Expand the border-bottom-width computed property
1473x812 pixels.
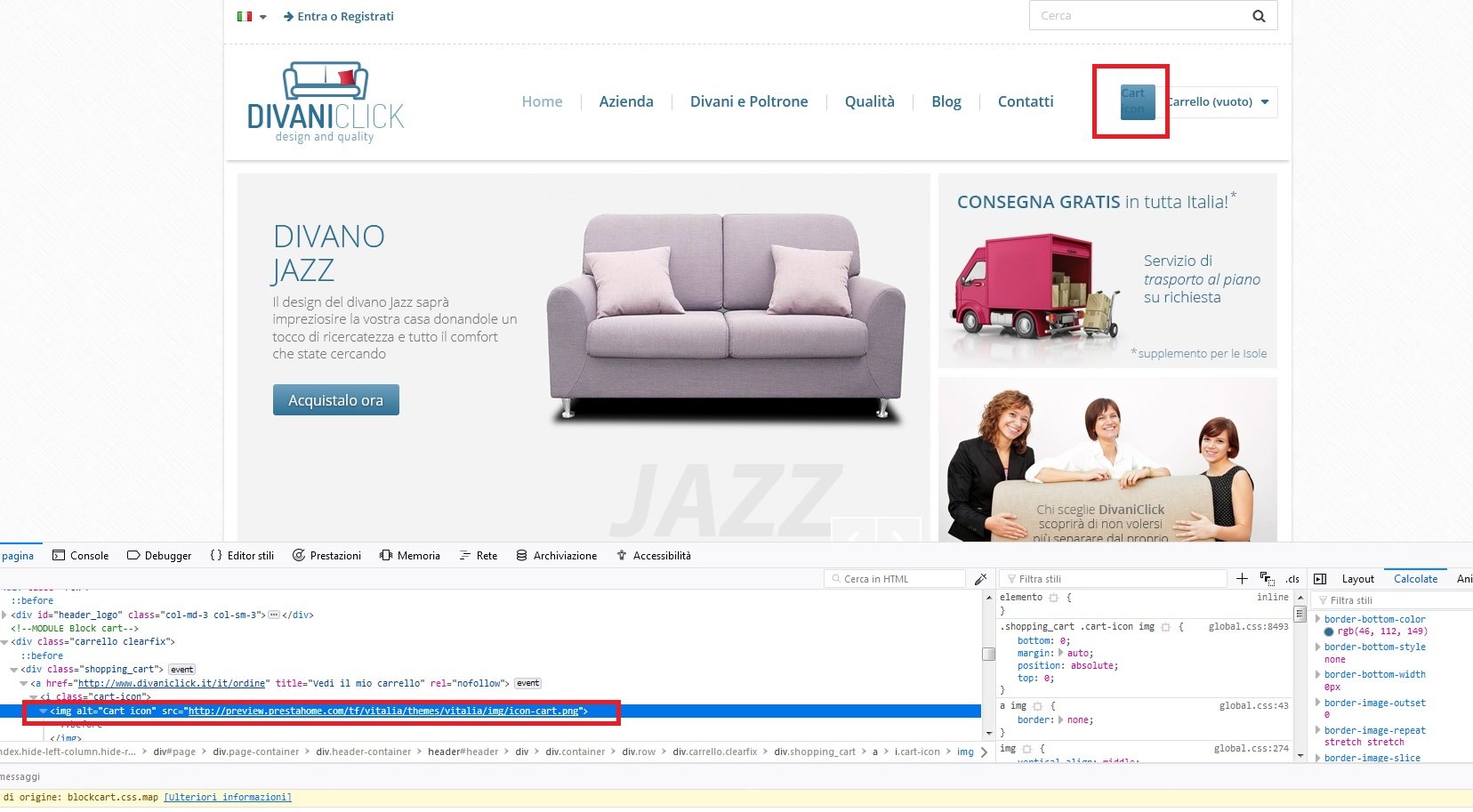click(x=1318, y=674)
